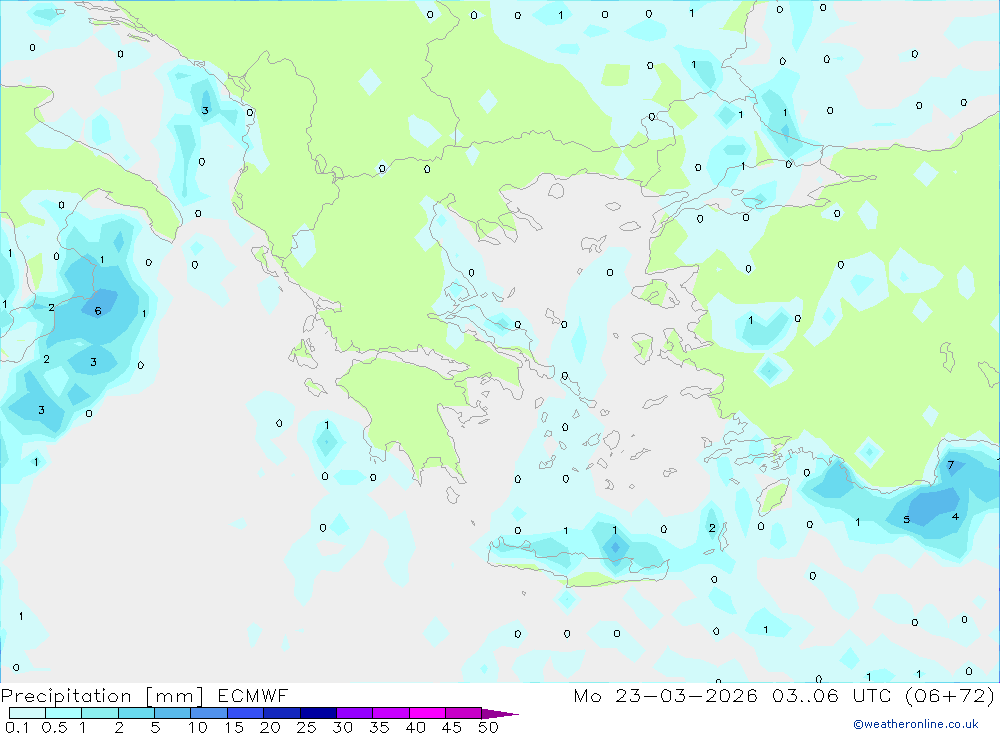
Task: Select the "45" legend label
Action: (452, 727)
